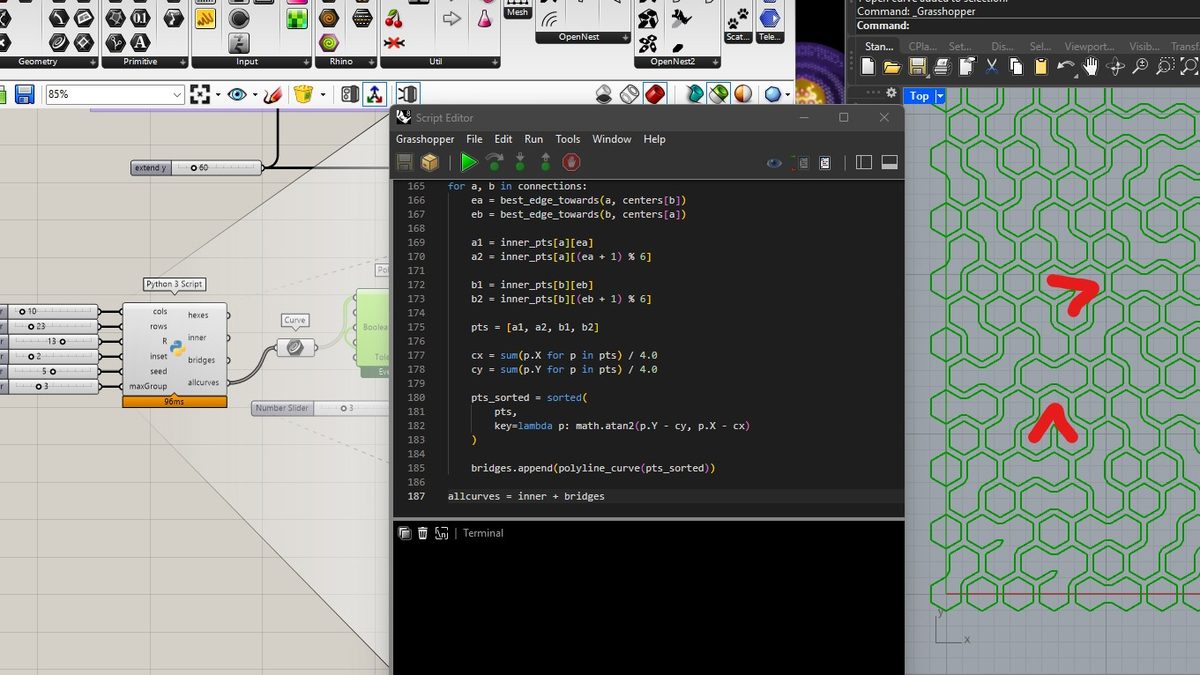Switch to the CPlanes tab in Rhino

(x=922, y=46)
